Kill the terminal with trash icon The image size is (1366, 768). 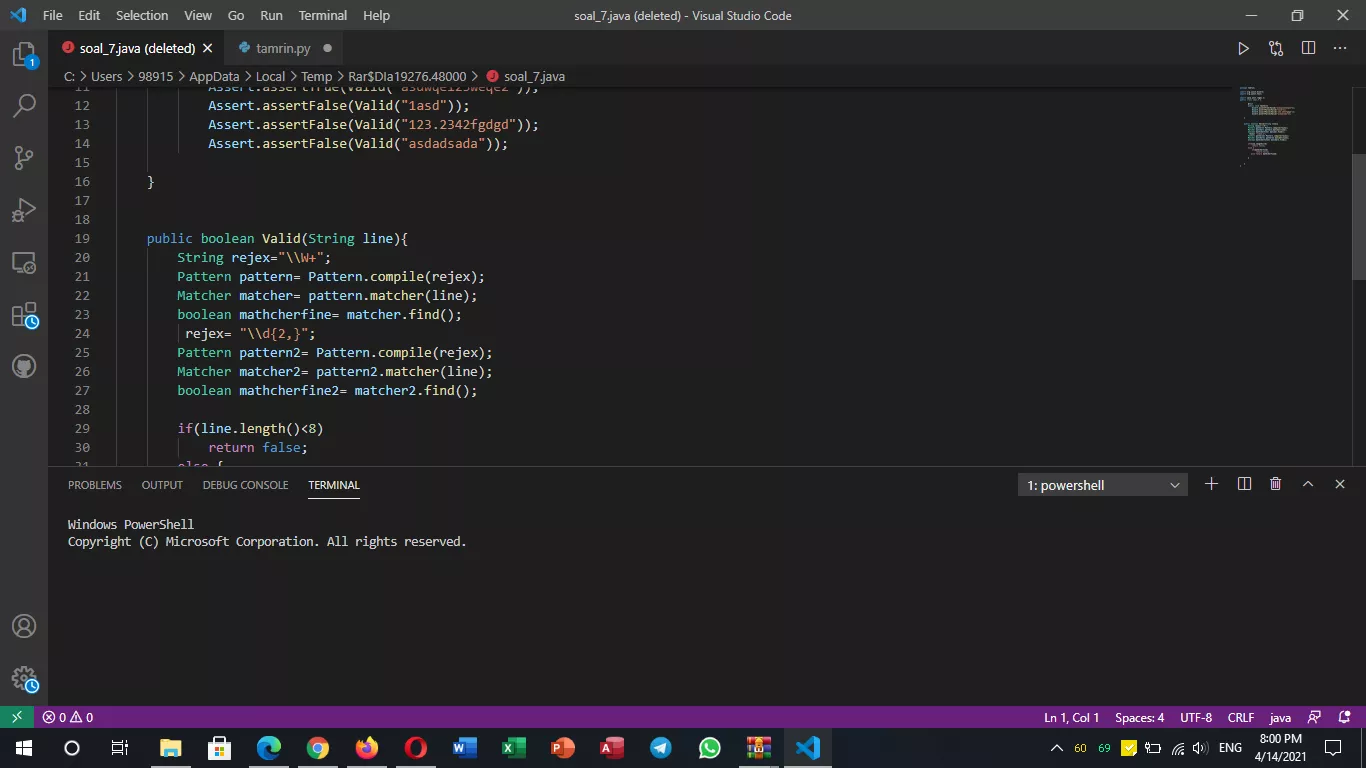[x=1275, y=484]
